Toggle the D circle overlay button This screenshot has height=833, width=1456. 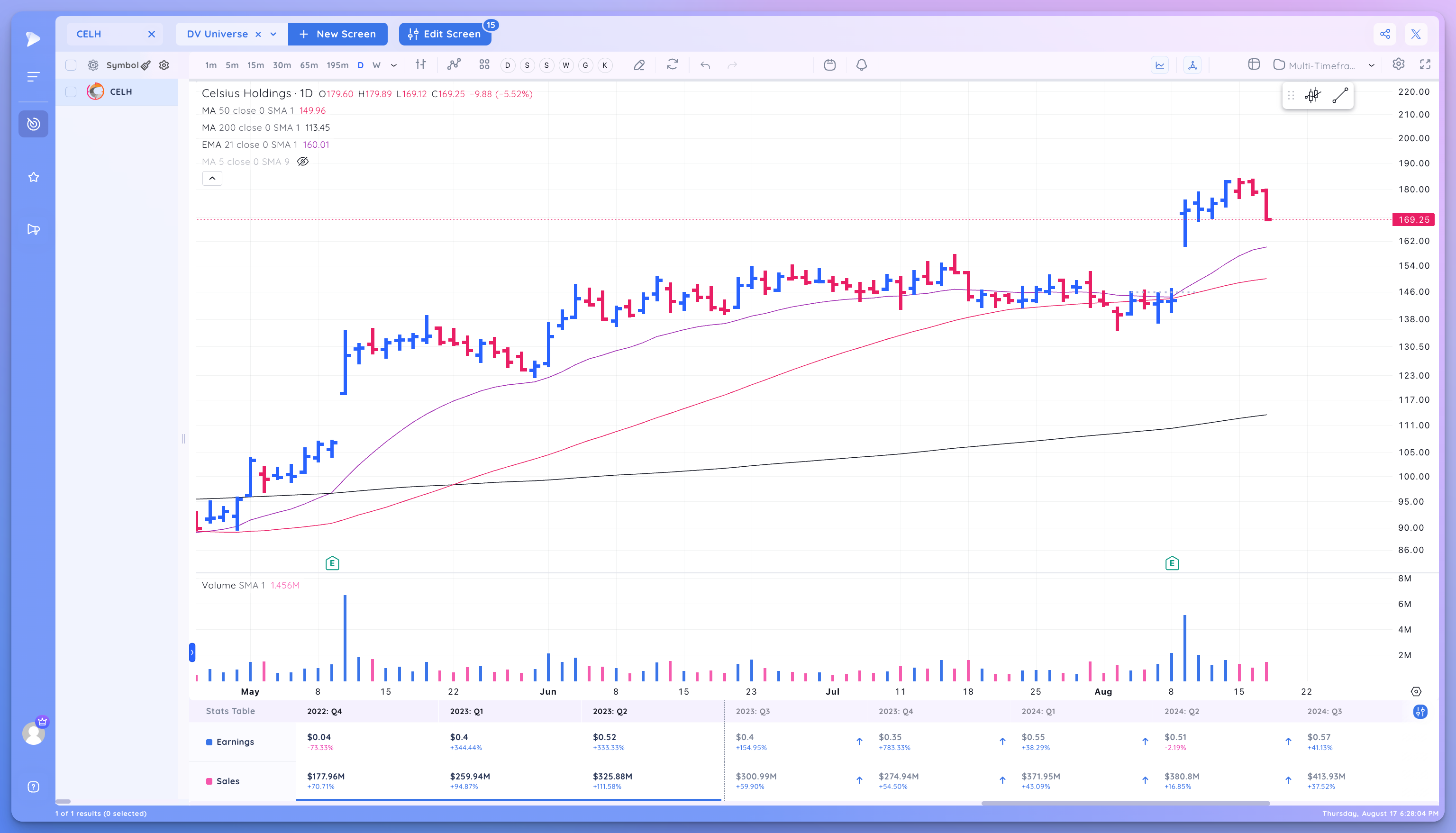pyautogui.click(x=508, y=65)
